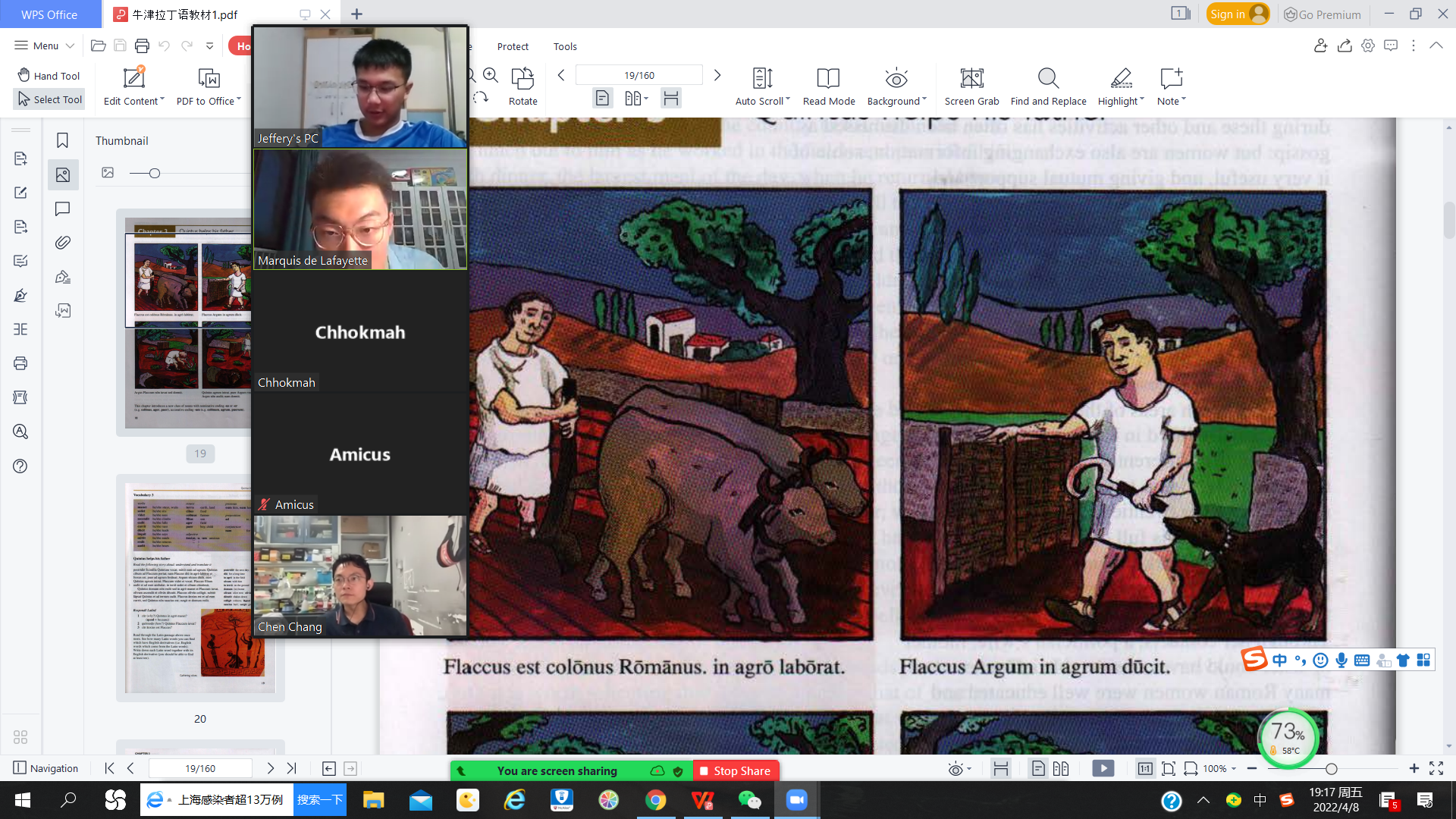Open Background eye-protection settings
This screenshot has width=1456, height=819.
pyautogui.click(x=896, y=86)
